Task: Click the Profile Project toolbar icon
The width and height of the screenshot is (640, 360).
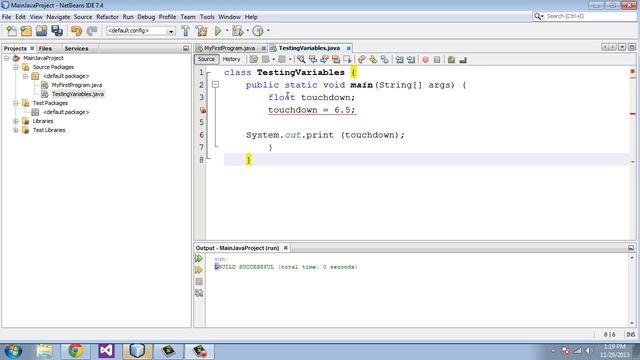Action: pos(258,31)
